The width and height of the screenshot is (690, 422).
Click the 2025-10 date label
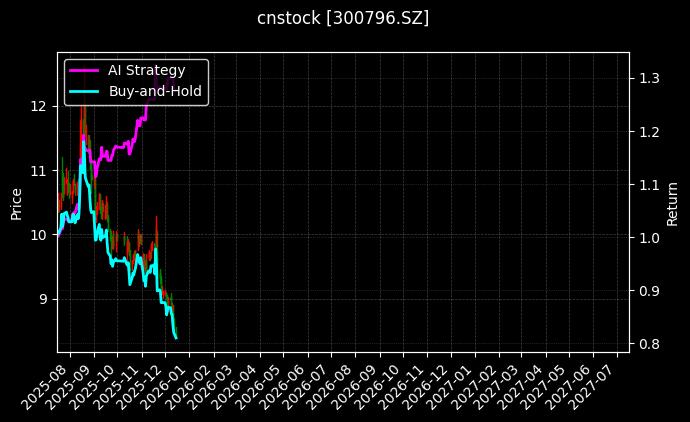(94, 387)
